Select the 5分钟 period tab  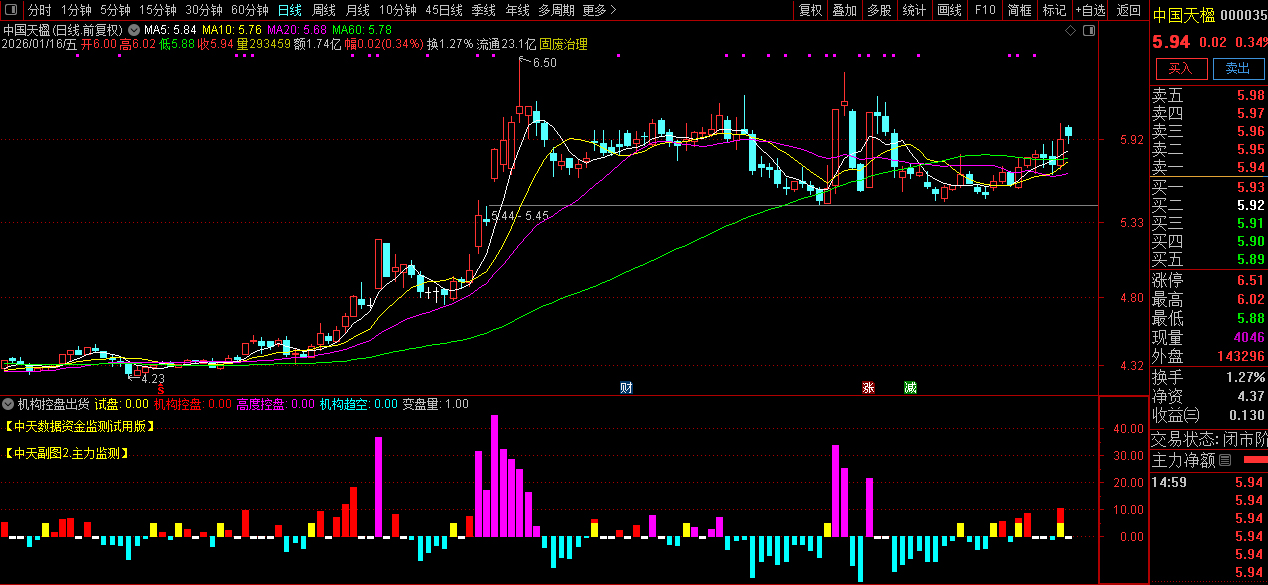(115, 10)
